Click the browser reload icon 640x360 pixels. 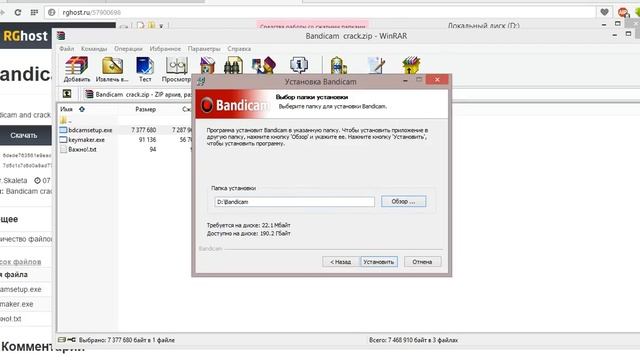(18, 13)
